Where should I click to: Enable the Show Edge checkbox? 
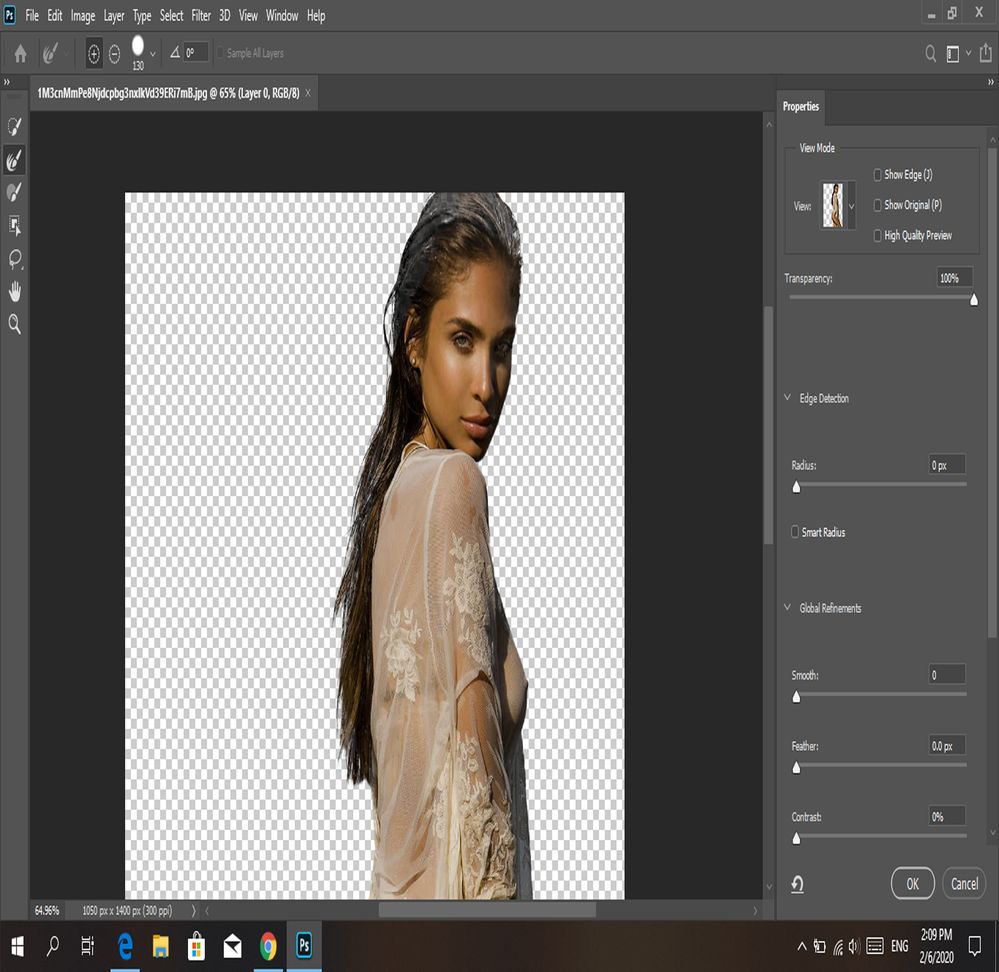[x=878, y=175]
